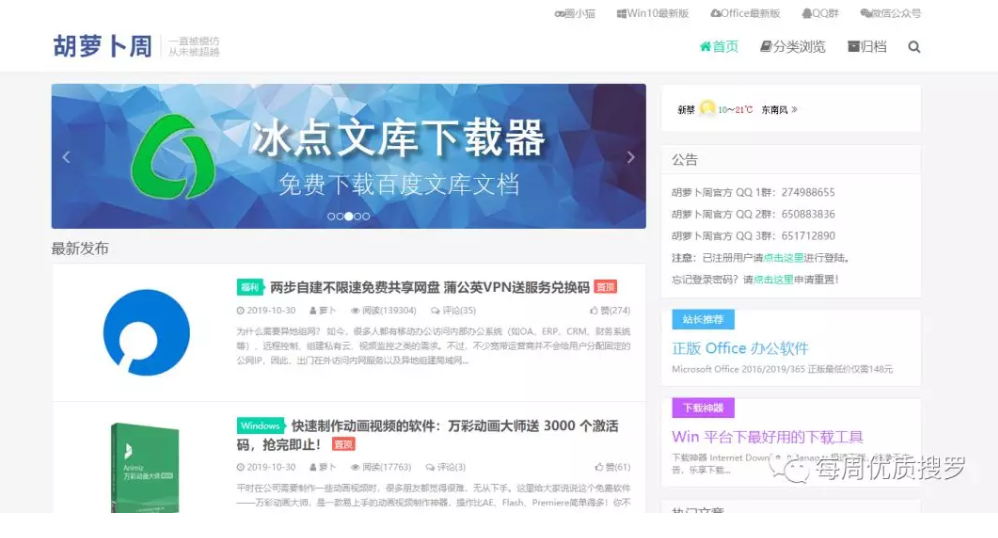Open 评论(3) comments link

click(446, 467)
